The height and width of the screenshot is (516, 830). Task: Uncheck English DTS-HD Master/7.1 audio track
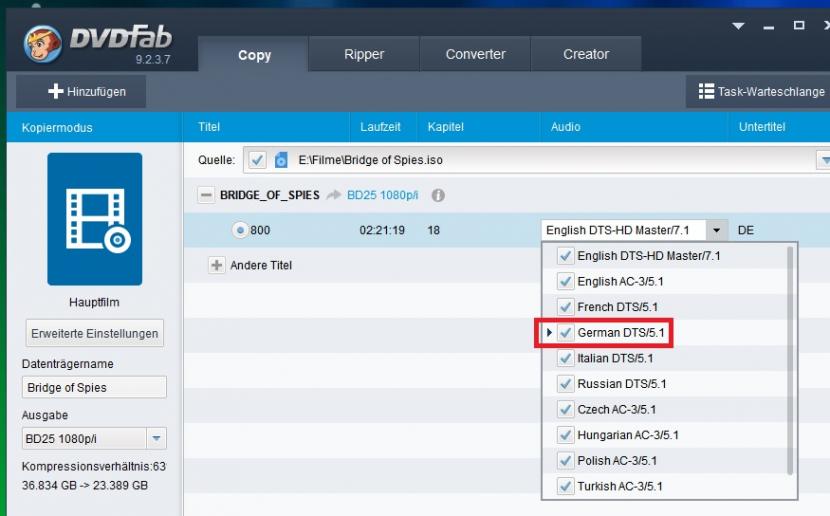click(x=565, y=256)
